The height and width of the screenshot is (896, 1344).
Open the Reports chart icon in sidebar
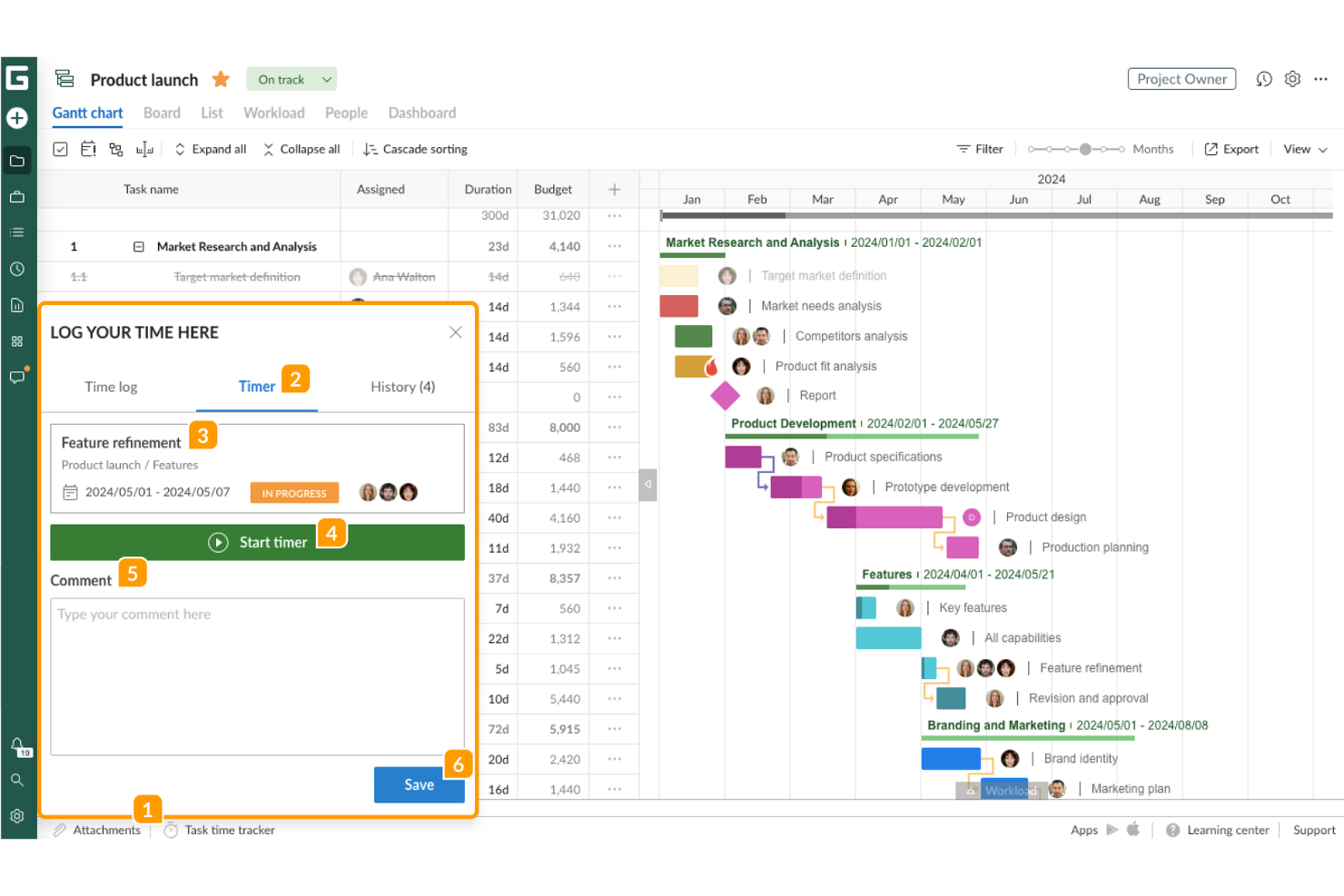(x=17, y=305)
